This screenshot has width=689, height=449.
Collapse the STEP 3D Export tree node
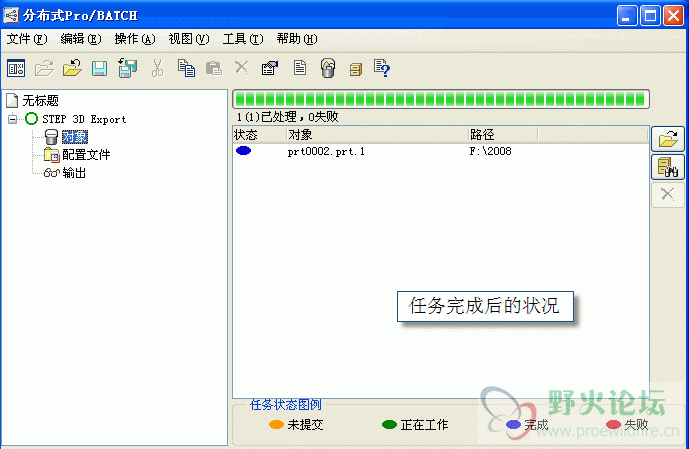click(13, 119)
